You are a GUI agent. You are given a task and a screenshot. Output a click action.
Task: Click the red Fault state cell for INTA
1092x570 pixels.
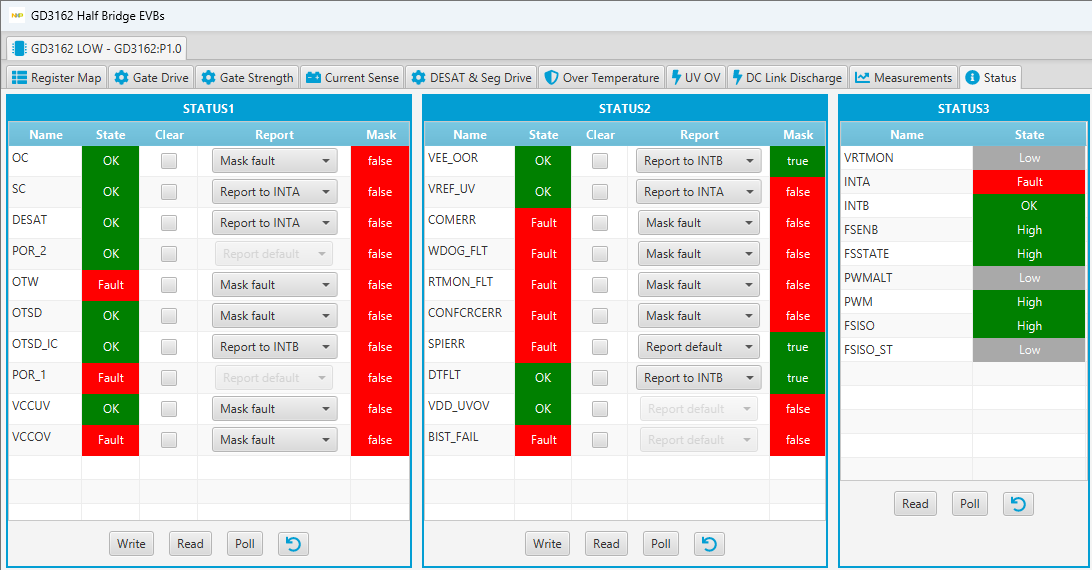click(1029, 182)
